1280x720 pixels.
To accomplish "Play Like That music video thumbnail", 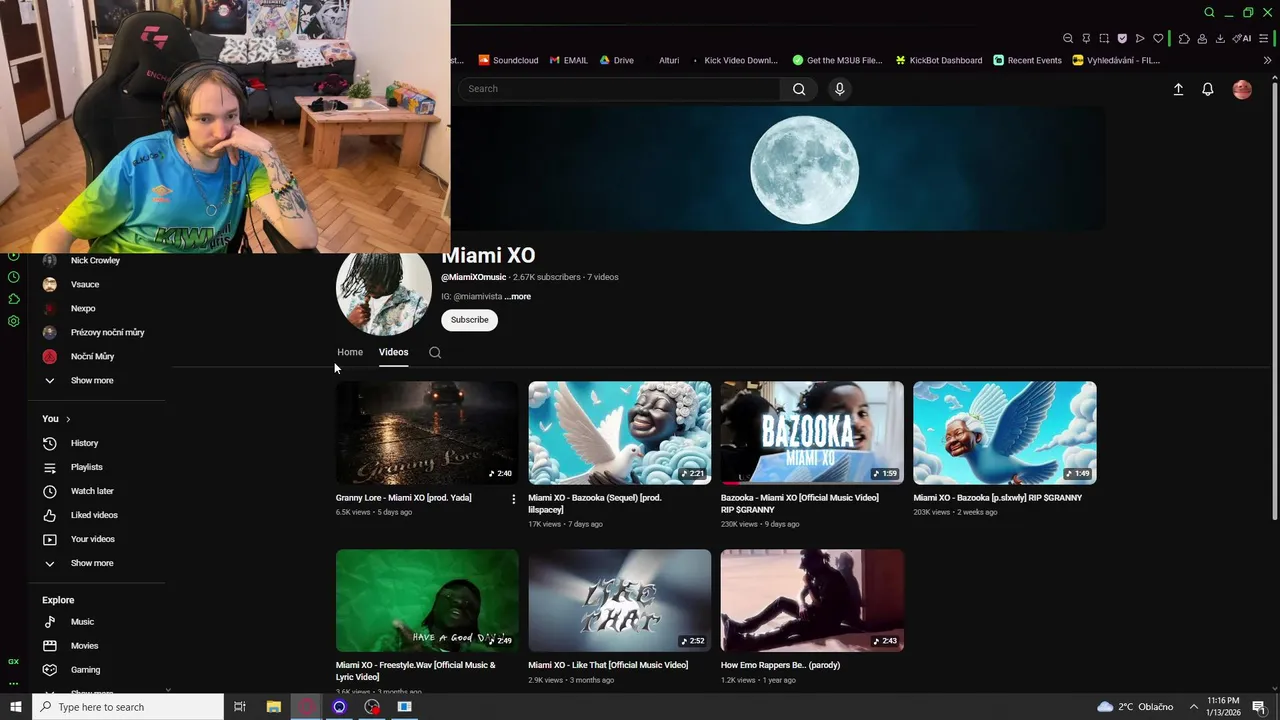I will pos(620,600).
